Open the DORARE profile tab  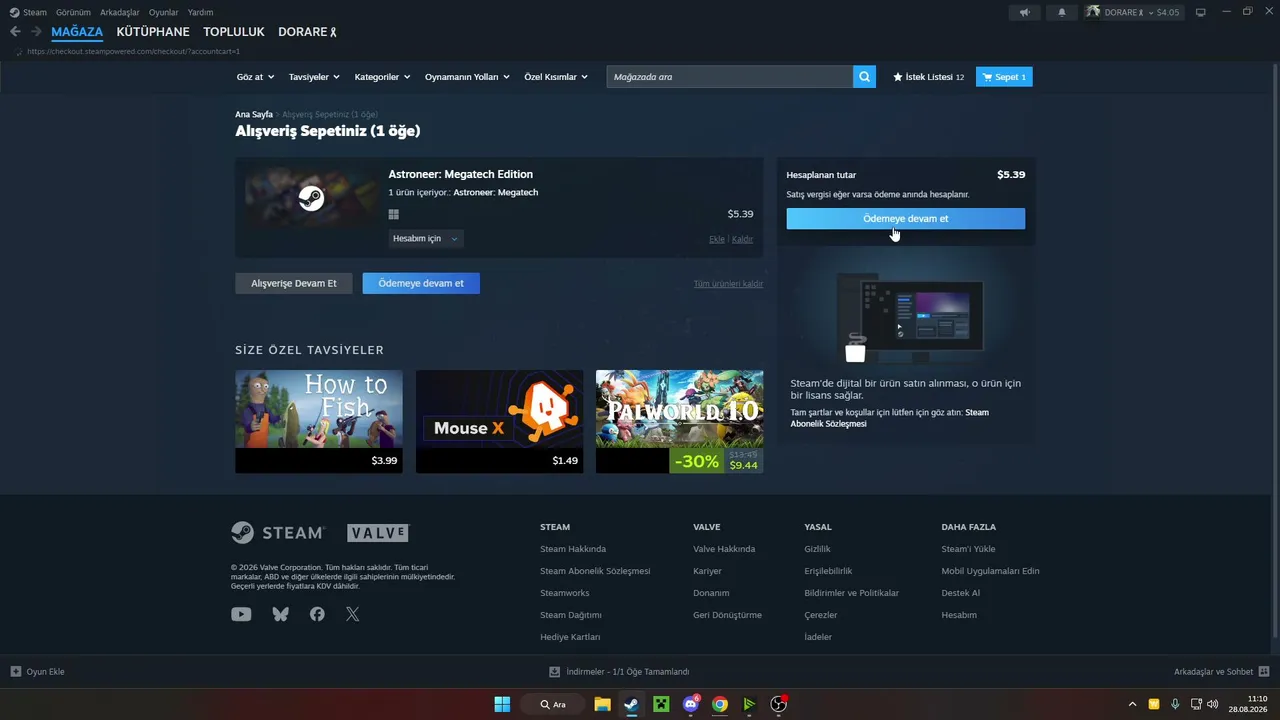(x=307, y=32)
